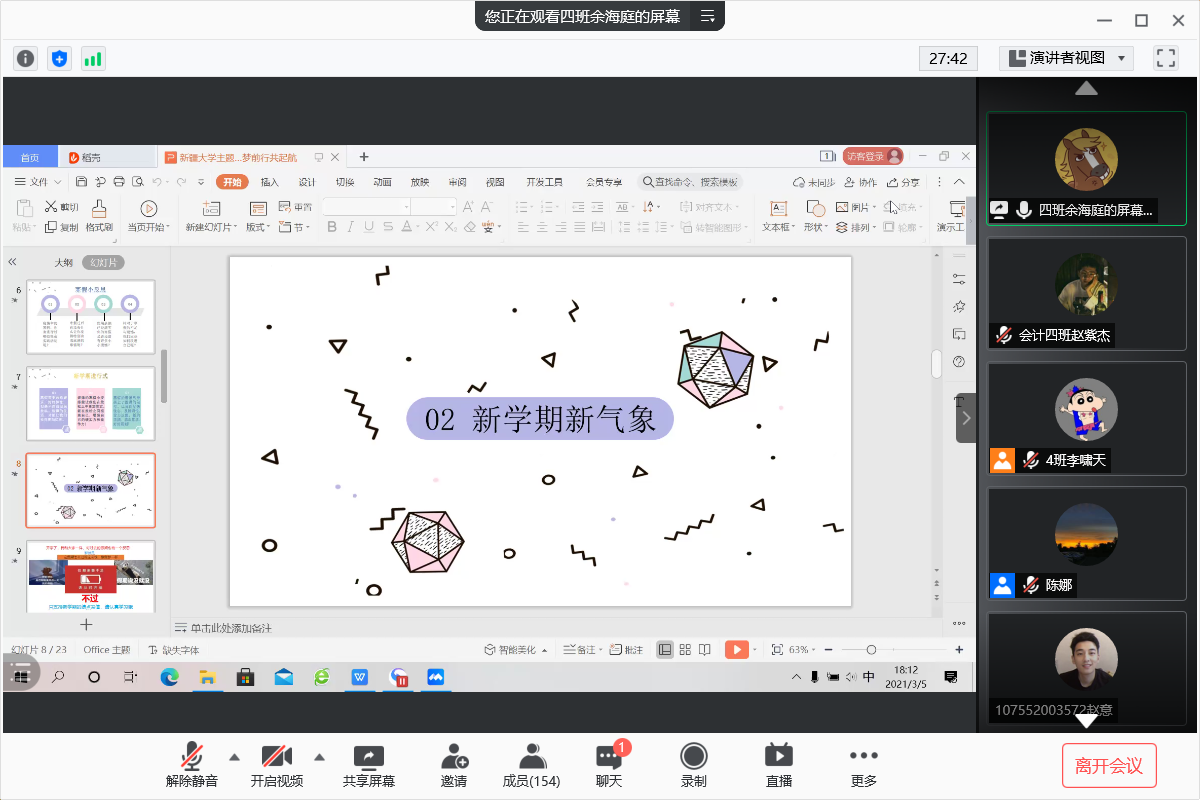Open the 演讲者视图 layout dropdown
1200x800 pixels.
1066,58
